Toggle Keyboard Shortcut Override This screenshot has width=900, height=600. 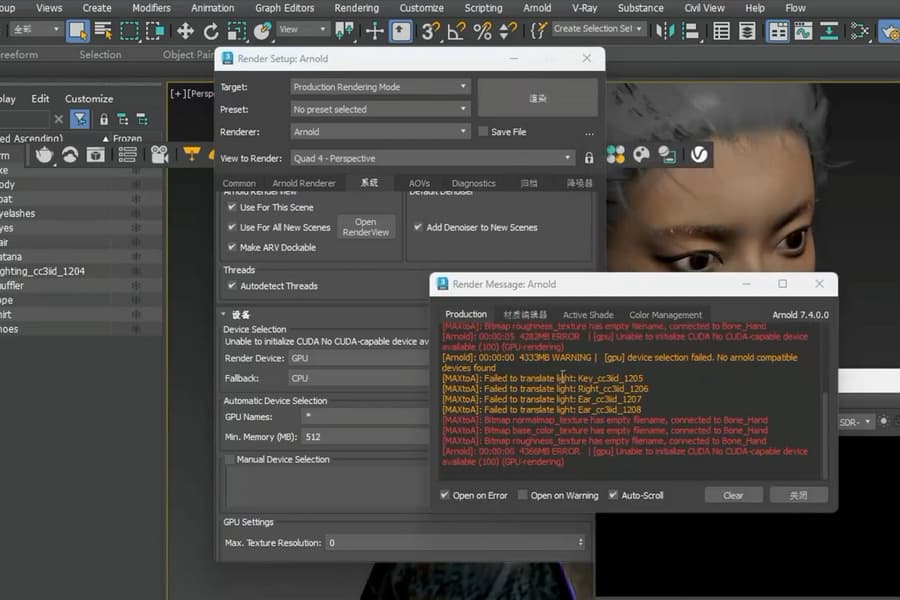coord(401,30)
